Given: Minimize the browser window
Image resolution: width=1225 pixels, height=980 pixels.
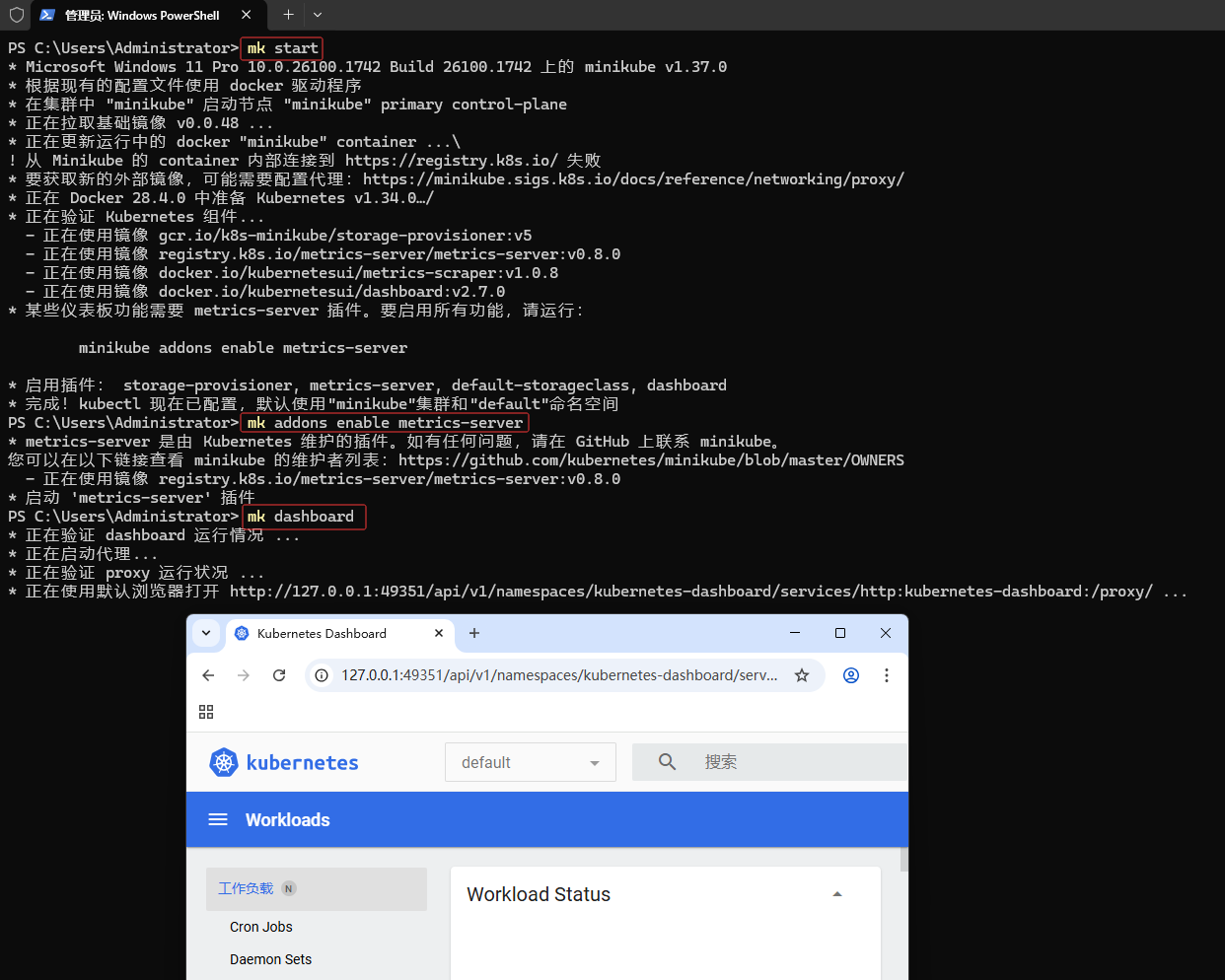Looking at the screenshot, I should [795, 633].
